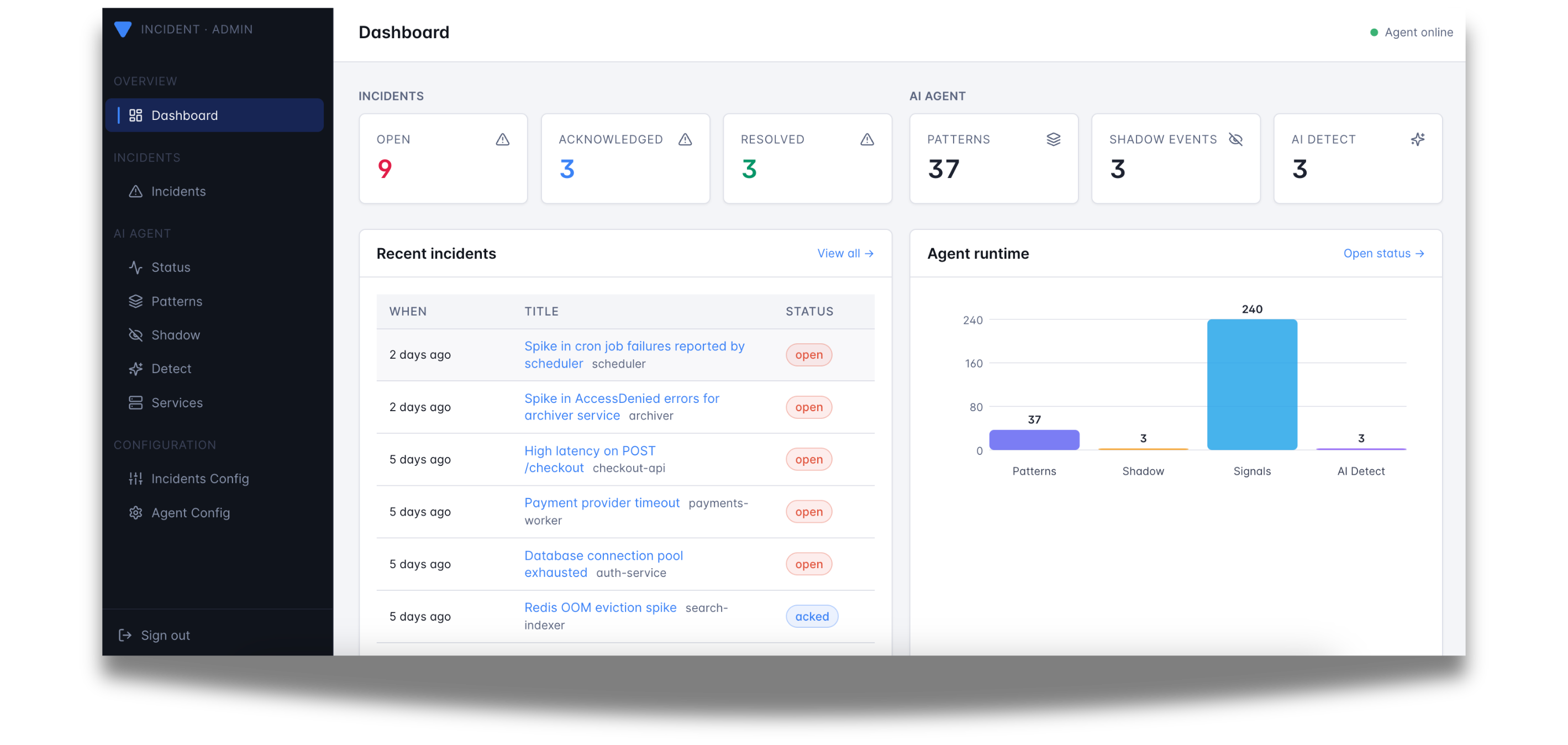1568x745 pixels.
Task: Open the Database connection pool exhausted incident
Action: pos(603,564)
